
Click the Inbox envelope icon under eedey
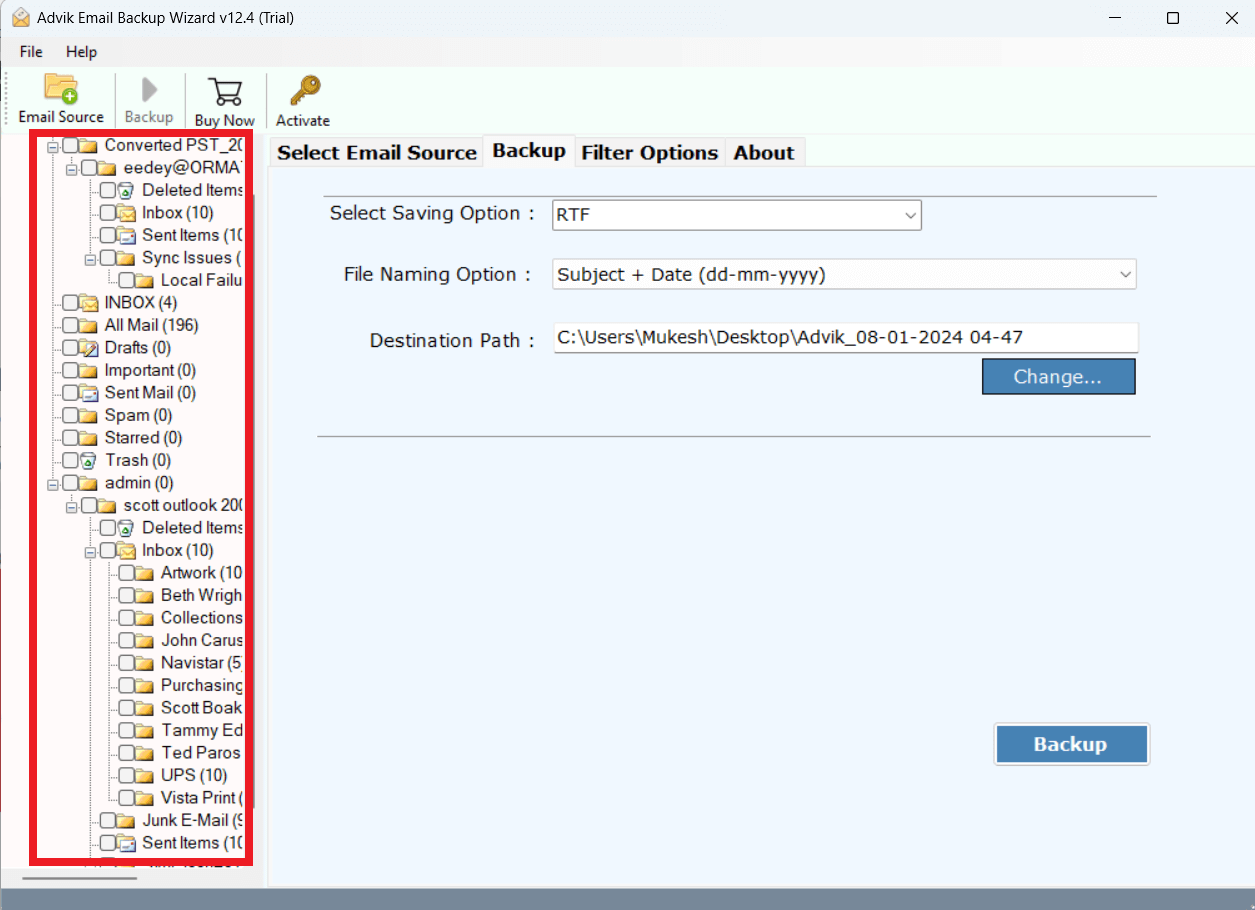(127, 213)
